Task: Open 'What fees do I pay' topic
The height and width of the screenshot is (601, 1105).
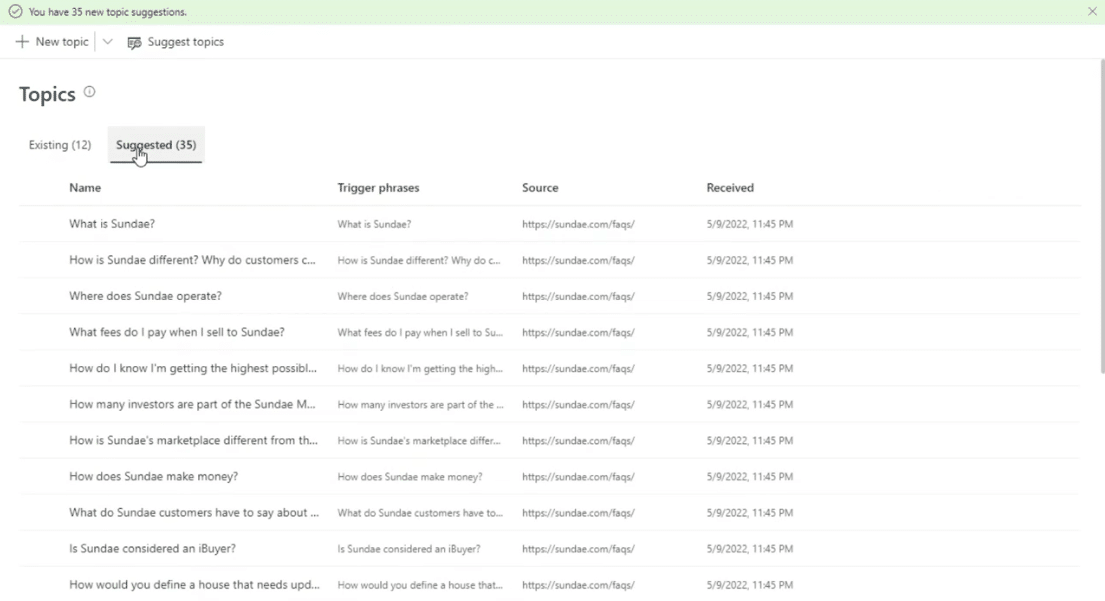Action: pyautogui.click(x=177, y=332)
